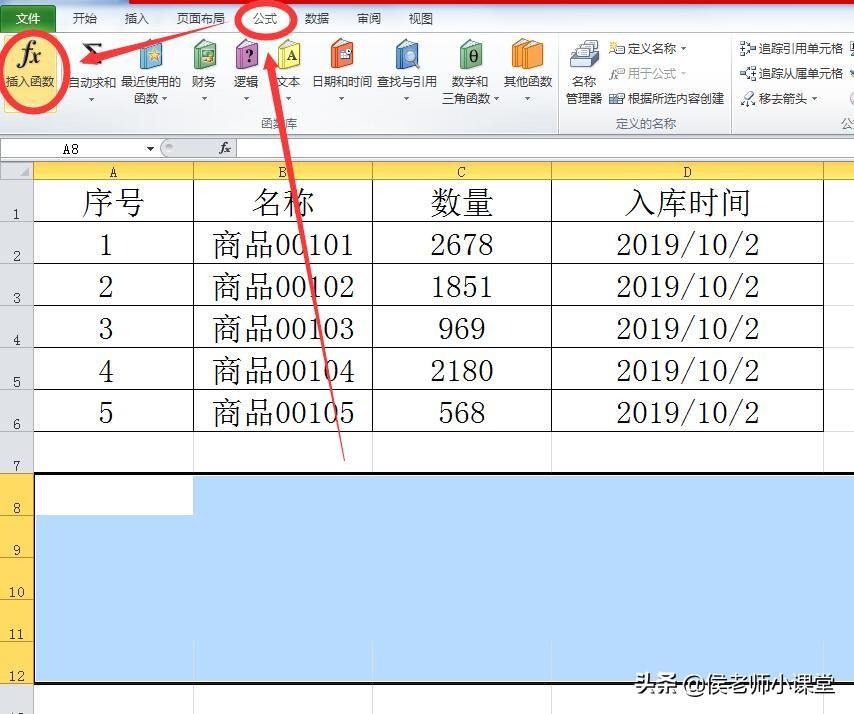Click cell 商品00105
Image resolution: width=854 pixels, height=714 pixels.
[283, 411]
